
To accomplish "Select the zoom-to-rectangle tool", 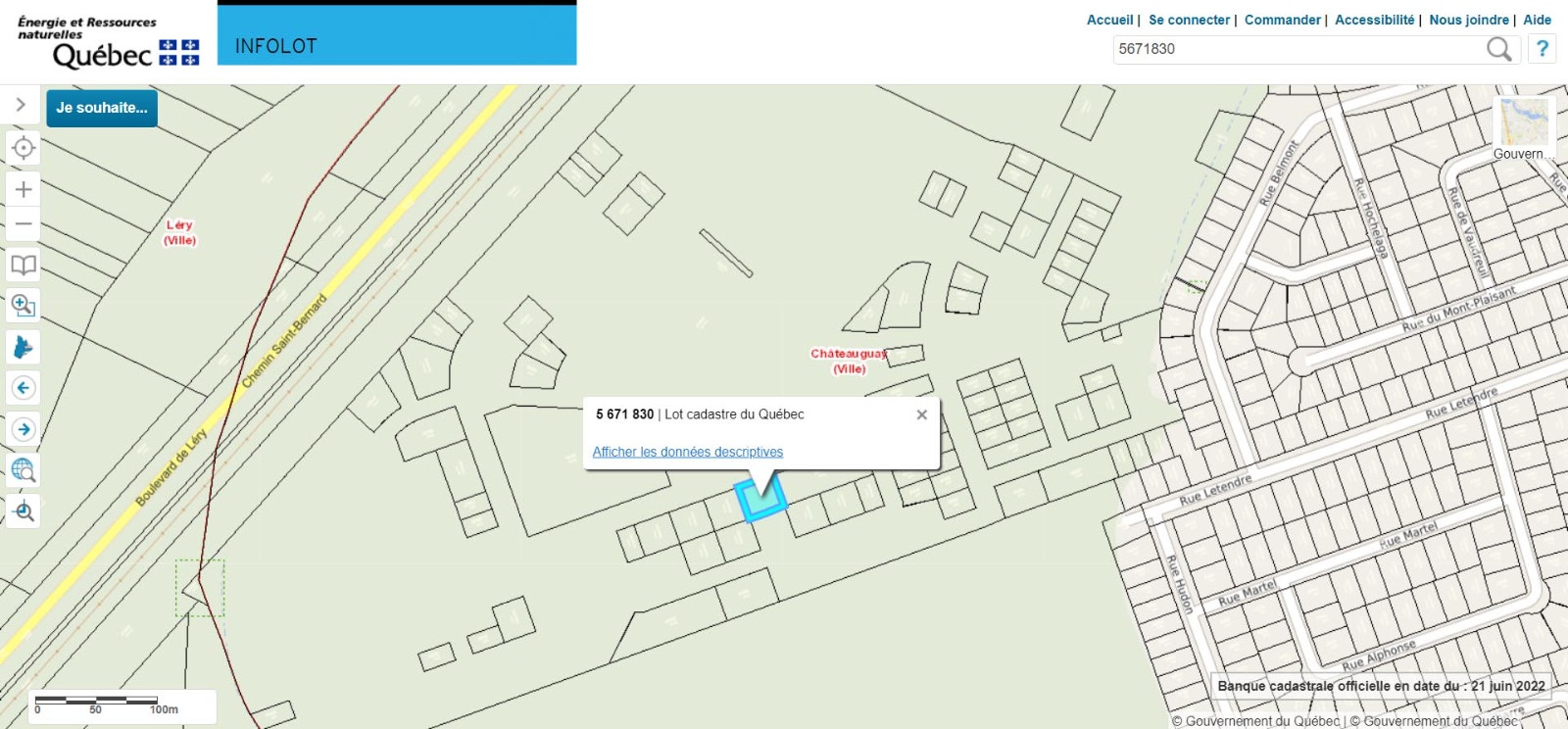I will tap(24, 306).
